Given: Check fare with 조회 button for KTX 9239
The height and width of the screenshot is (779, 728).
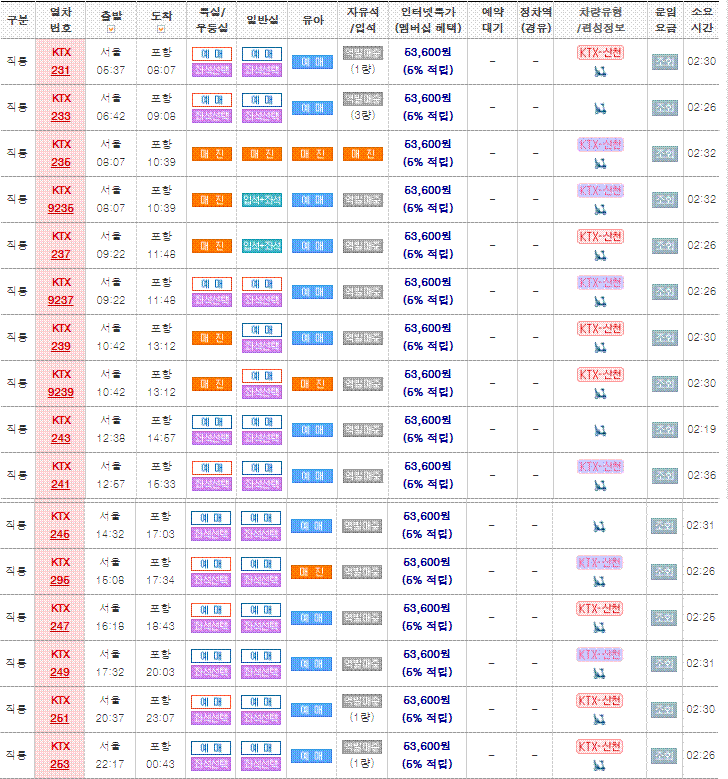Looking at the screenshot, I should coord(665,384).
